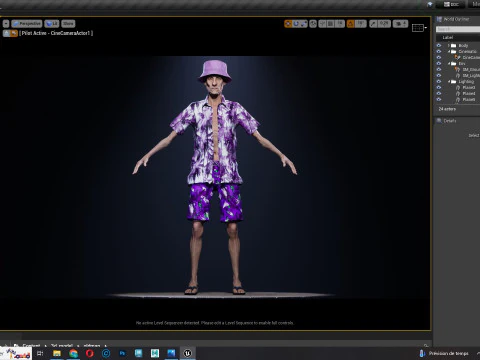
Task: Open the blue circular C app on taskbar
Action: click(106, 353)
